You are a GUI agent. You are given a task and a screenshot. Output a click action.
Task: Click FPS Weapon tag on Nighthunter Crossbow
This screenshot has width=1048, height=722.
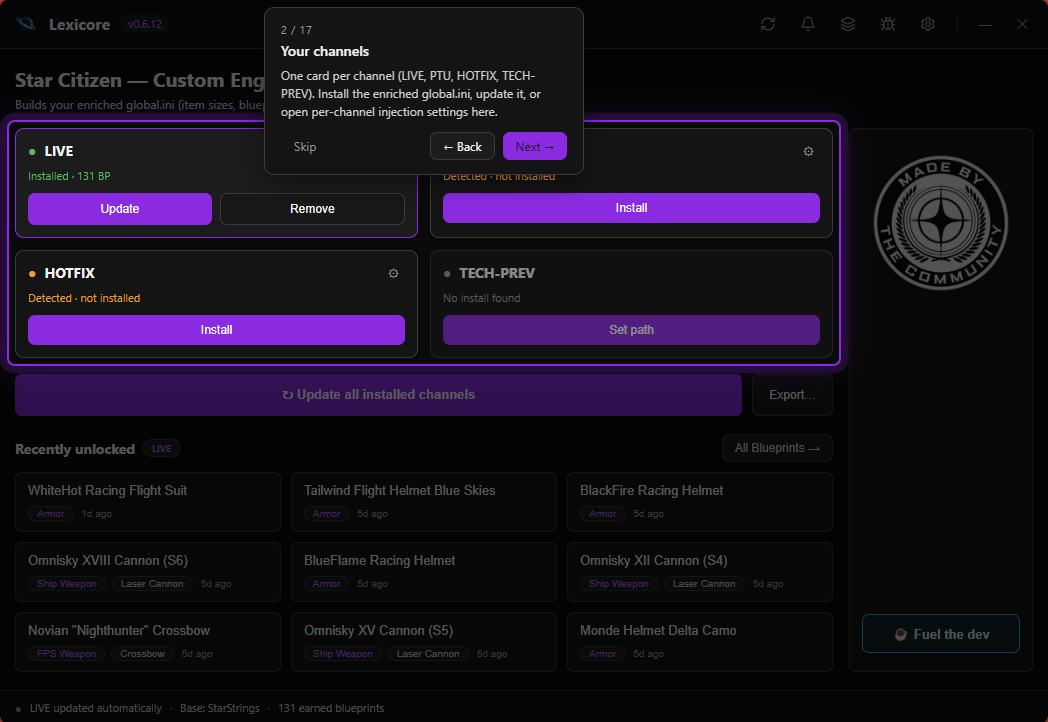[67, 654]
